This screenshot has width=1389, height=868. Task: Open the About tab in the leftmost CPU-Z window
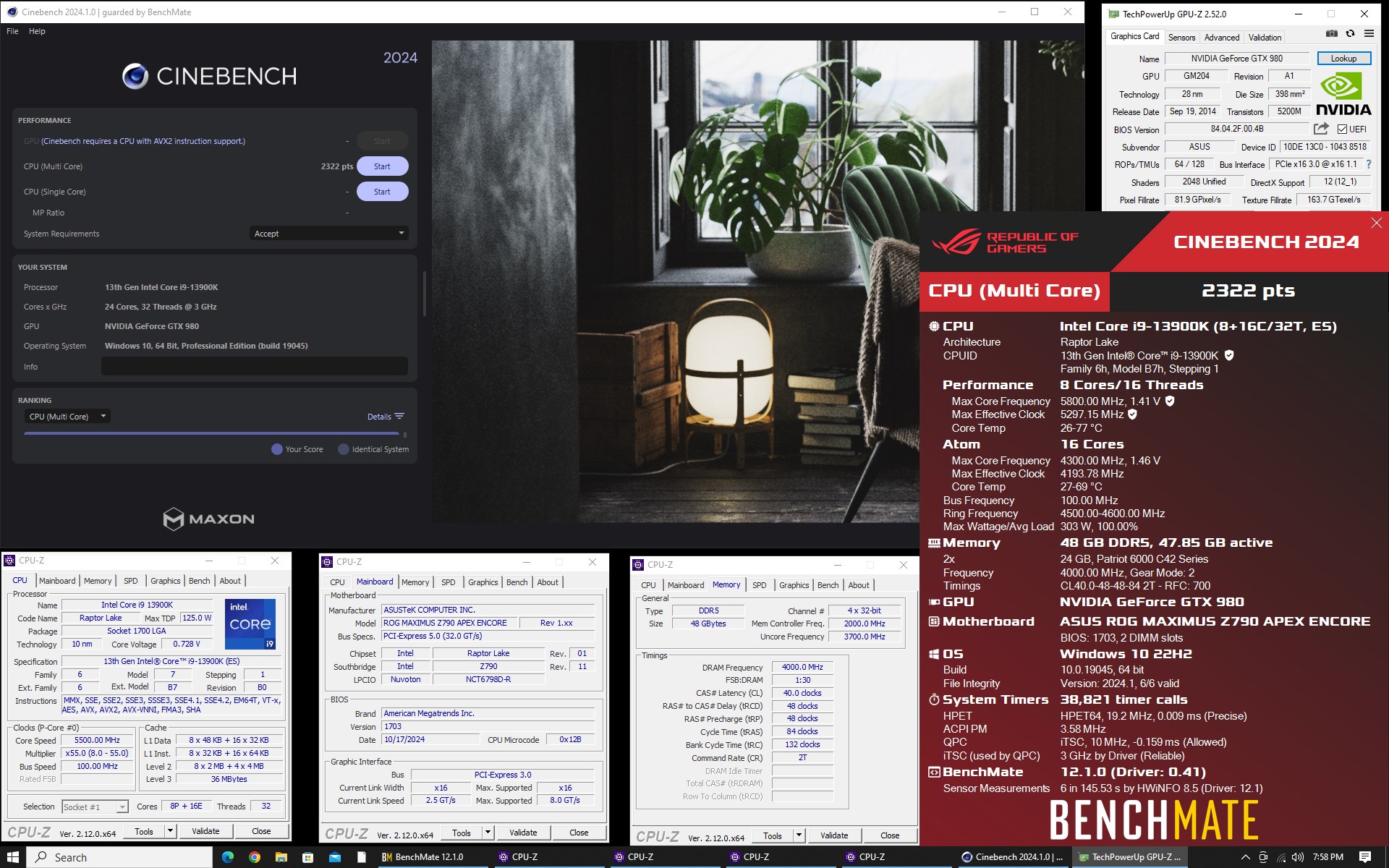point(230,581)
